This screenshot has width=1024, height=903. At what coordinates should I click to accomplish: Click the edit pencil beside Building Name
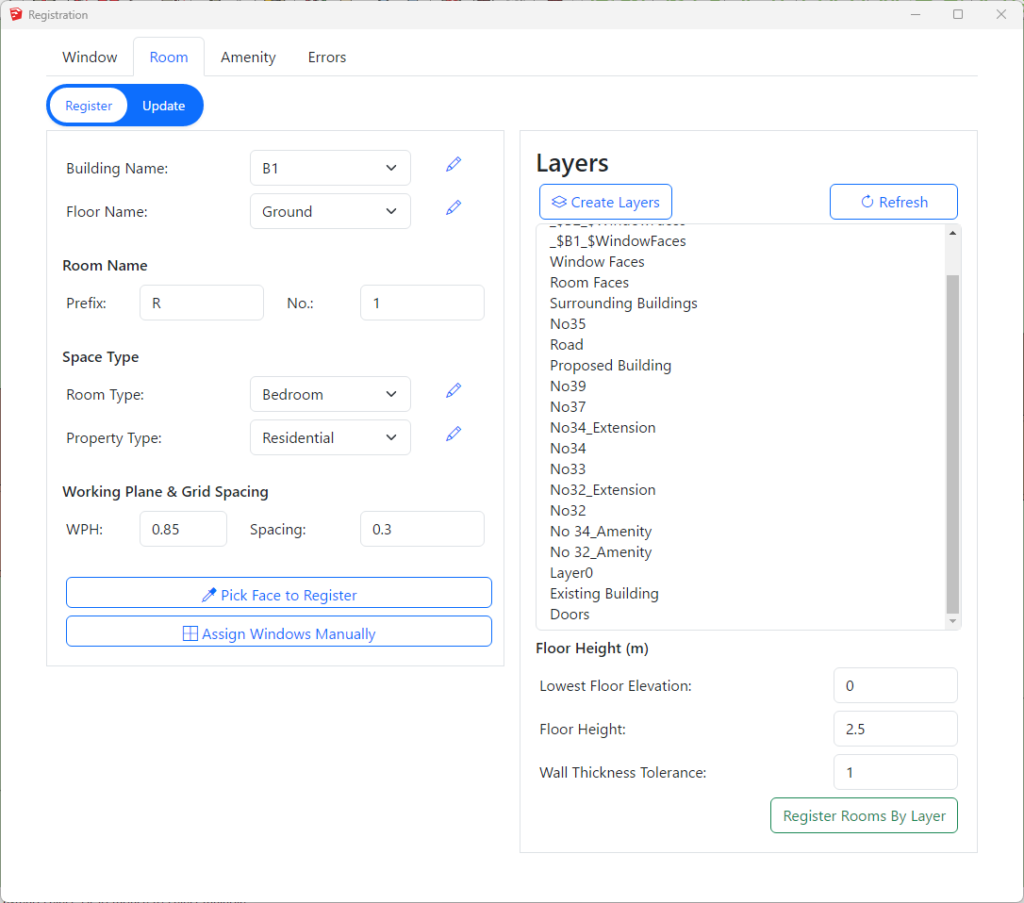point(453,165)
